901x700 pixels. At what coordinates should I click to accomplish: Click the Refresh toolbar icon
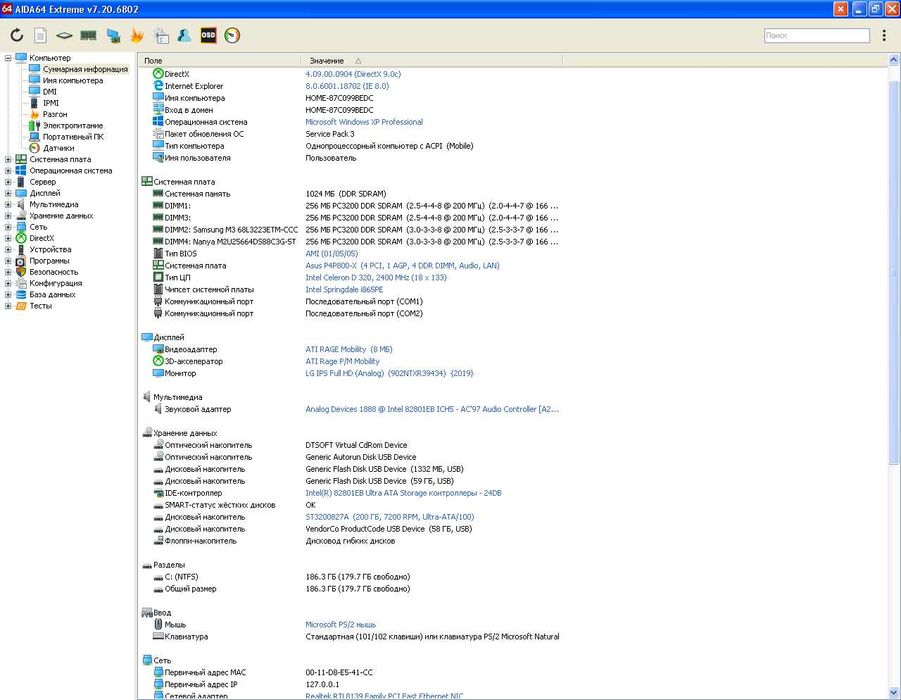click(x=17, y=35)
